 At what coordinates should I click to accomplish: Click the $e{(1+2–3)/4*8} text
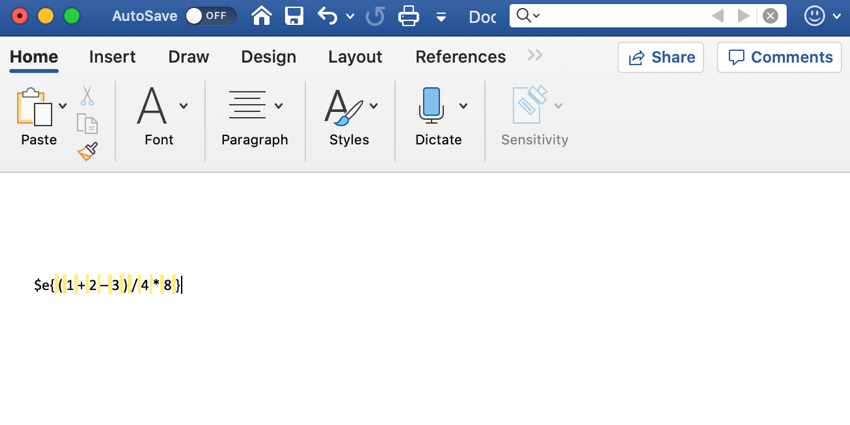tap(107, 285)
